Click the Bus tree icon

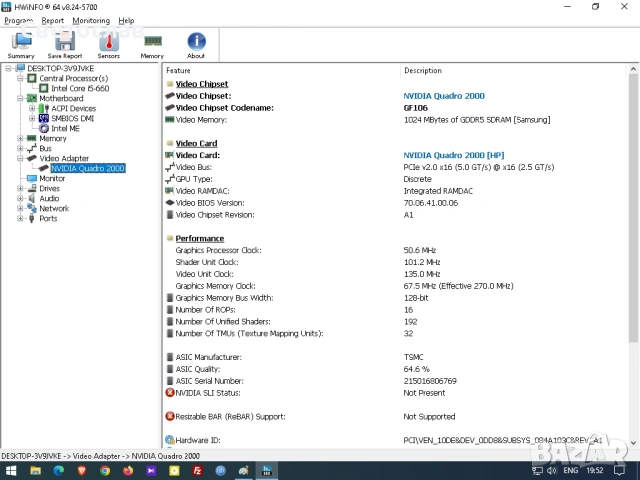[x=32, y=148]
